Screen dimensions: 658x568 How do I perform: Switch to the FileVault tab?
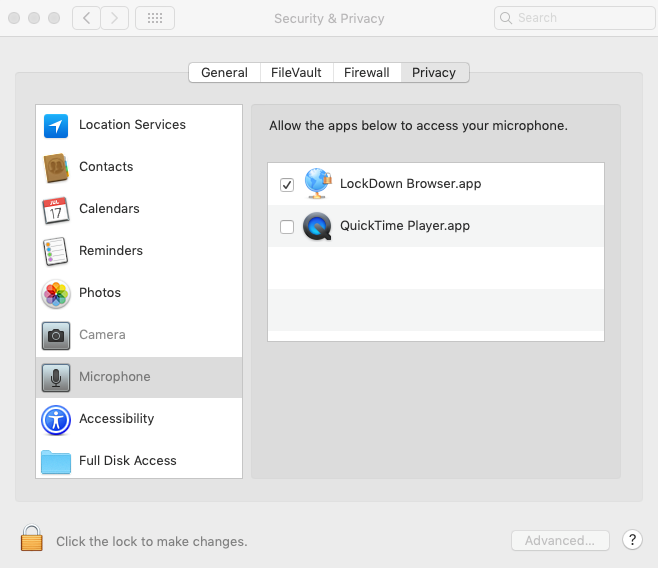point(296,73)
